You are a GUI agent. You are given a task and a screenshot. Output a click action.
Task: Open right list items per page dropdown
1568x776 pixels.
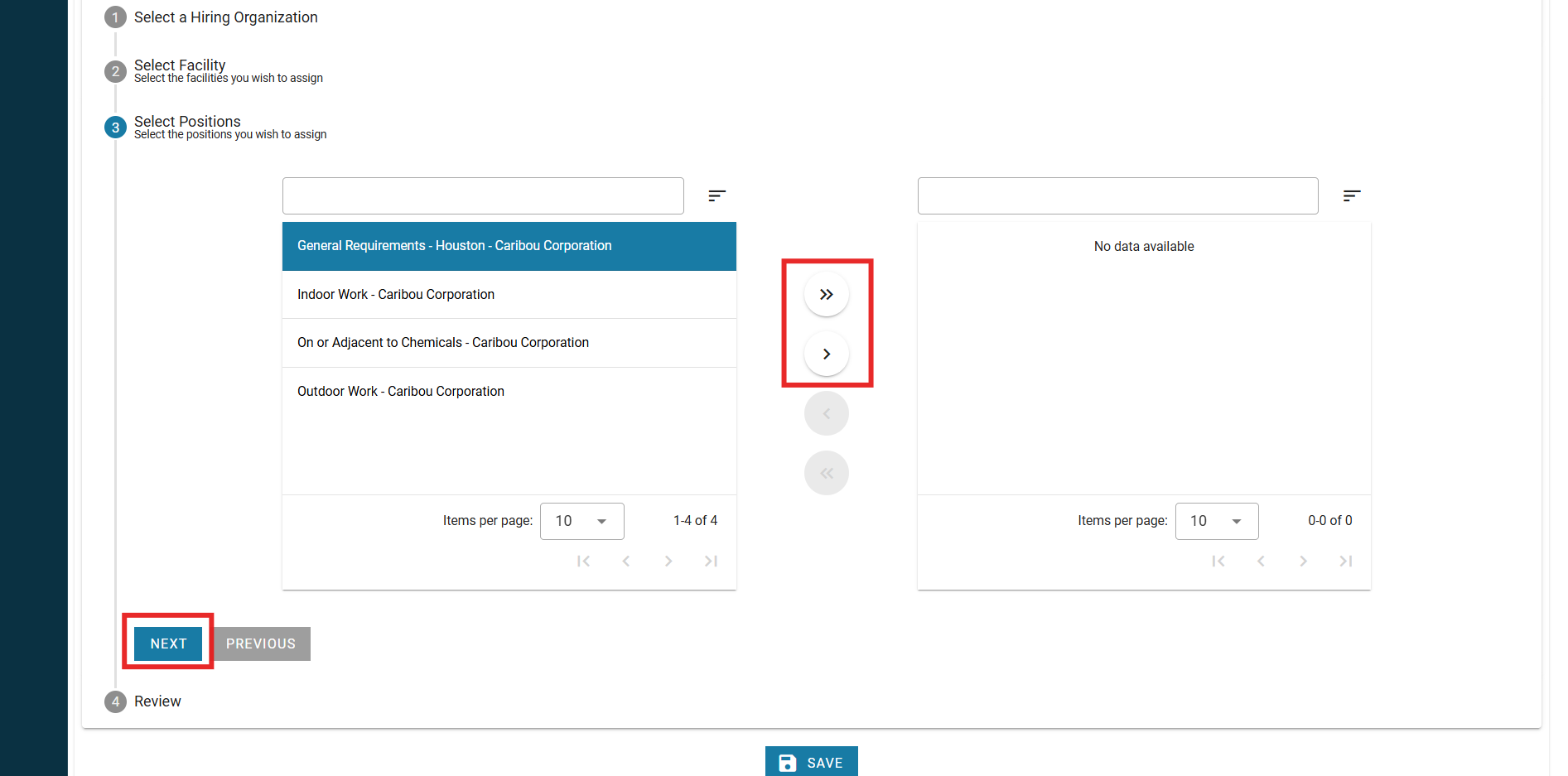(1216, 521)
